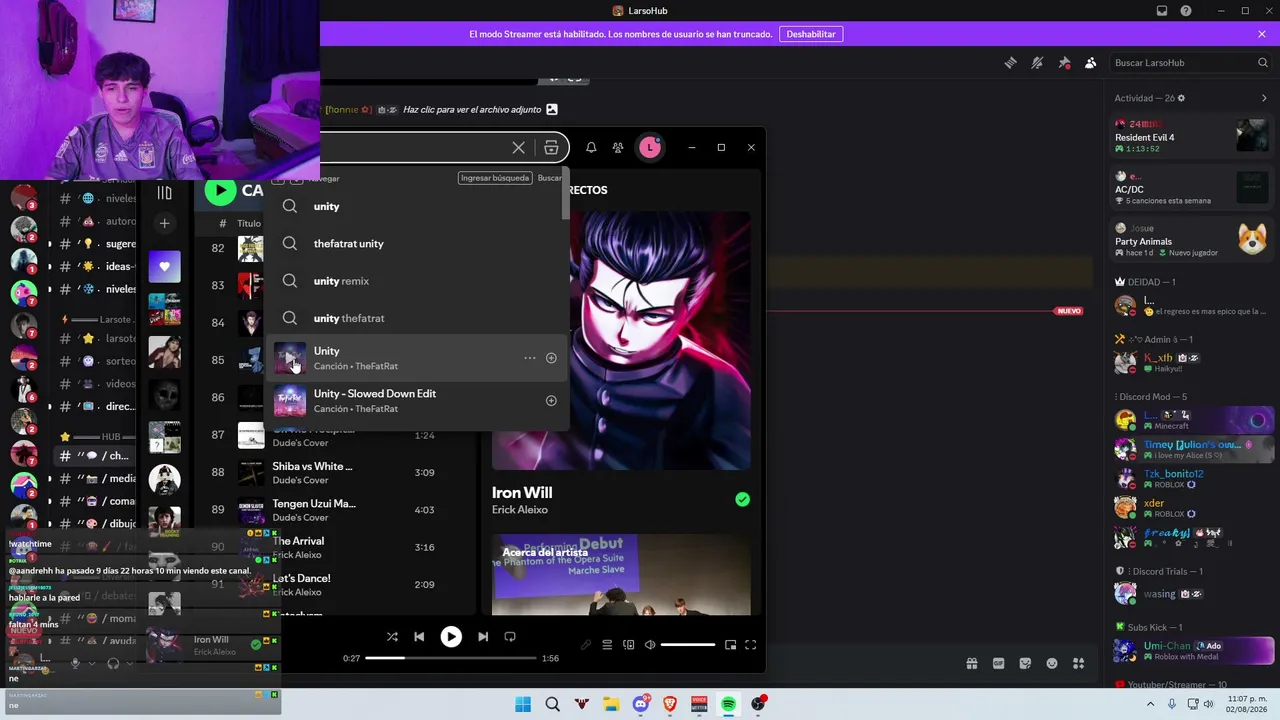
Task: Open the Spotify browse icon beside search
Action: (x=551, y=148)
